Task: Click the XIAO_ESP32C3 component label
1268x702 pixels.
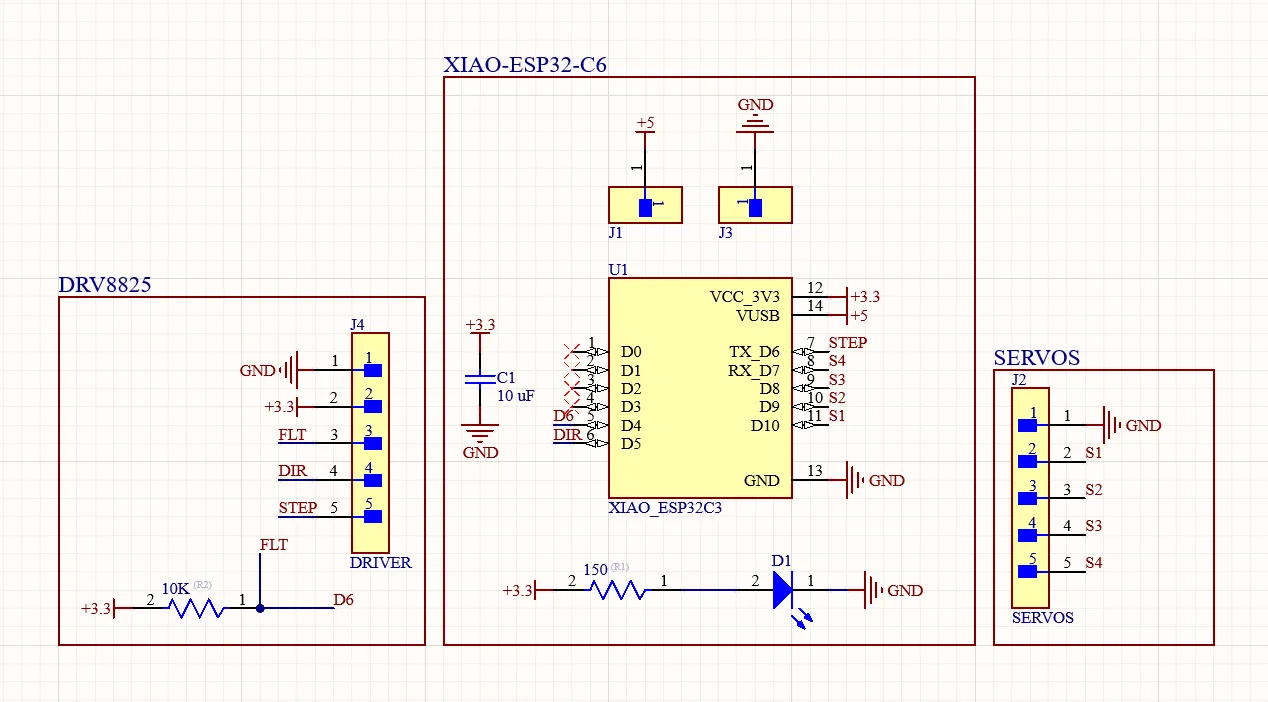Action: pyautogui.click(x=665, y=508)
